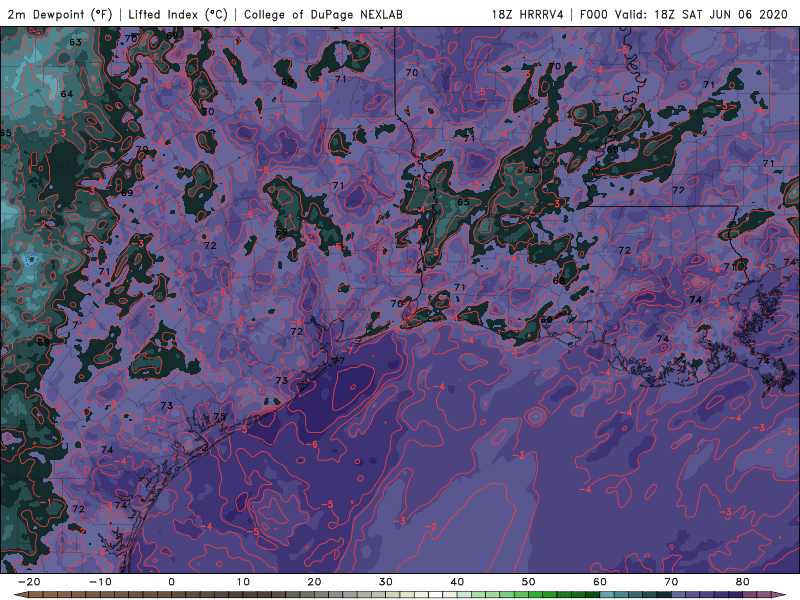Click the 'Lifted Index (°C)' title text

pos(178,15)
